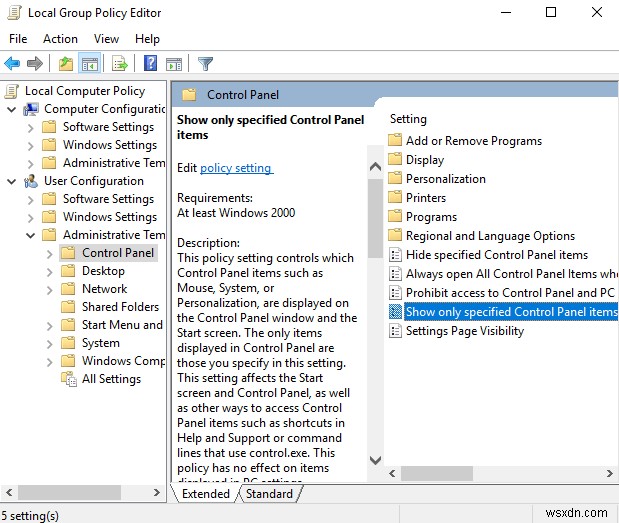Image resolution: width=619 pixels, height=523 pixels.
Task: Select Always open All Control Panel Items policy
Action: tap(512, 274)
